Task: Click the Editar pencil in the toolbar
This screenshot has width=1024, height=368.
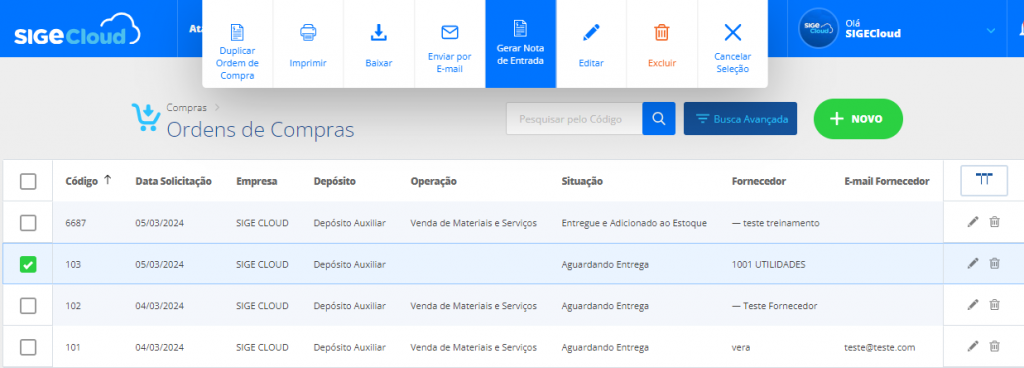Action: click(x=591, y=32)
